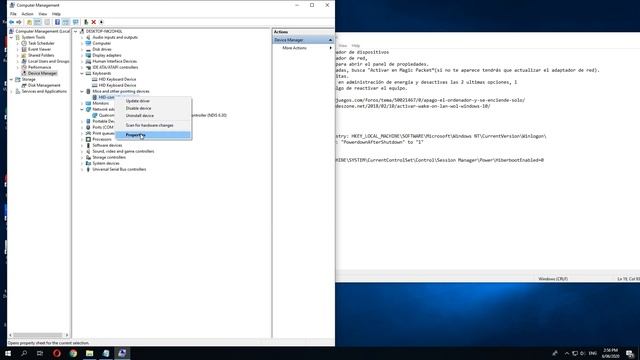The width and height of the screenshot is (640, 360).
Task: Collapse Device Manager header in Actions pane
Action: (x=330, y=40)
